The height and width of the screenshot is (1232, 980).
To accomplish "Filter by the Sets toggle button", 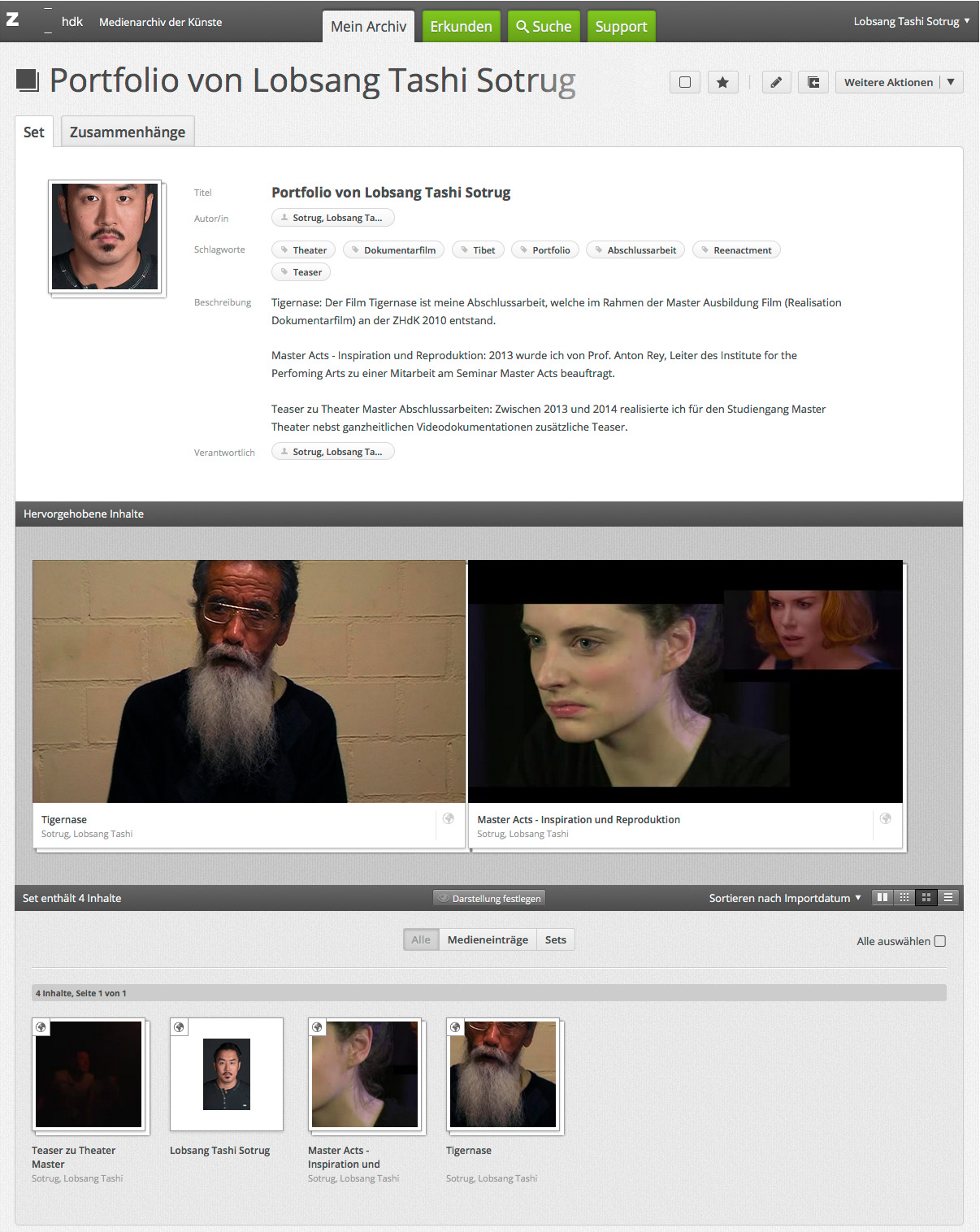I will (556, 939).
